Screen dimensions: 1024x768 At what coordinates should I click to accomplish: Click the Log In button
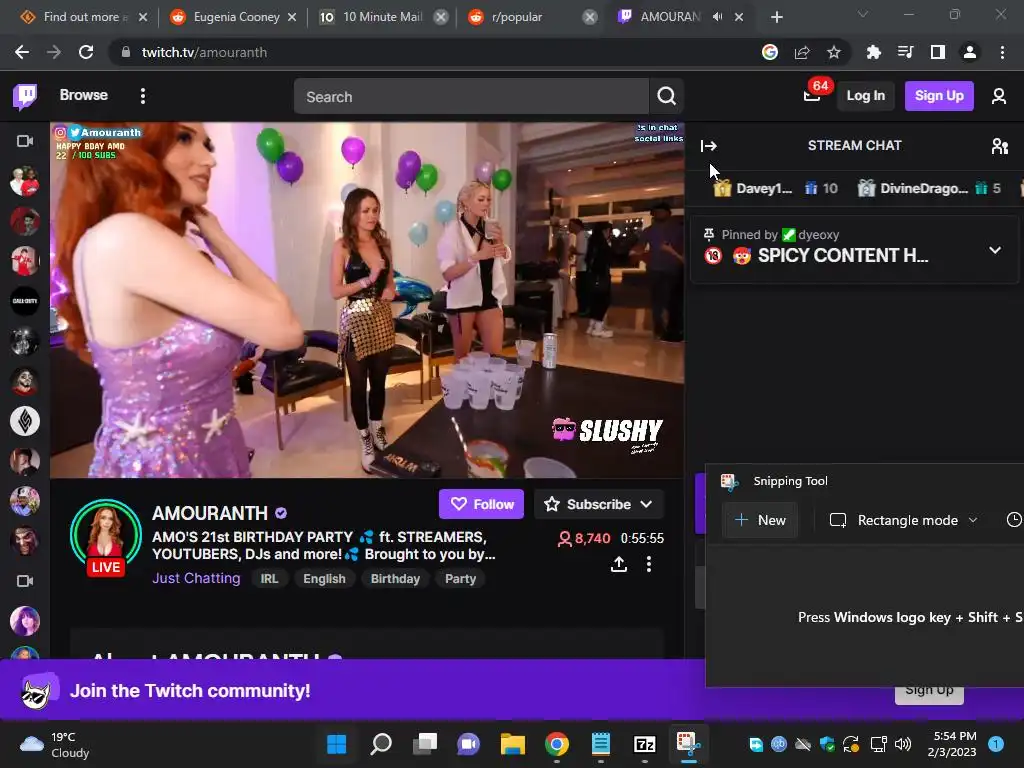[x=865, y=96]
